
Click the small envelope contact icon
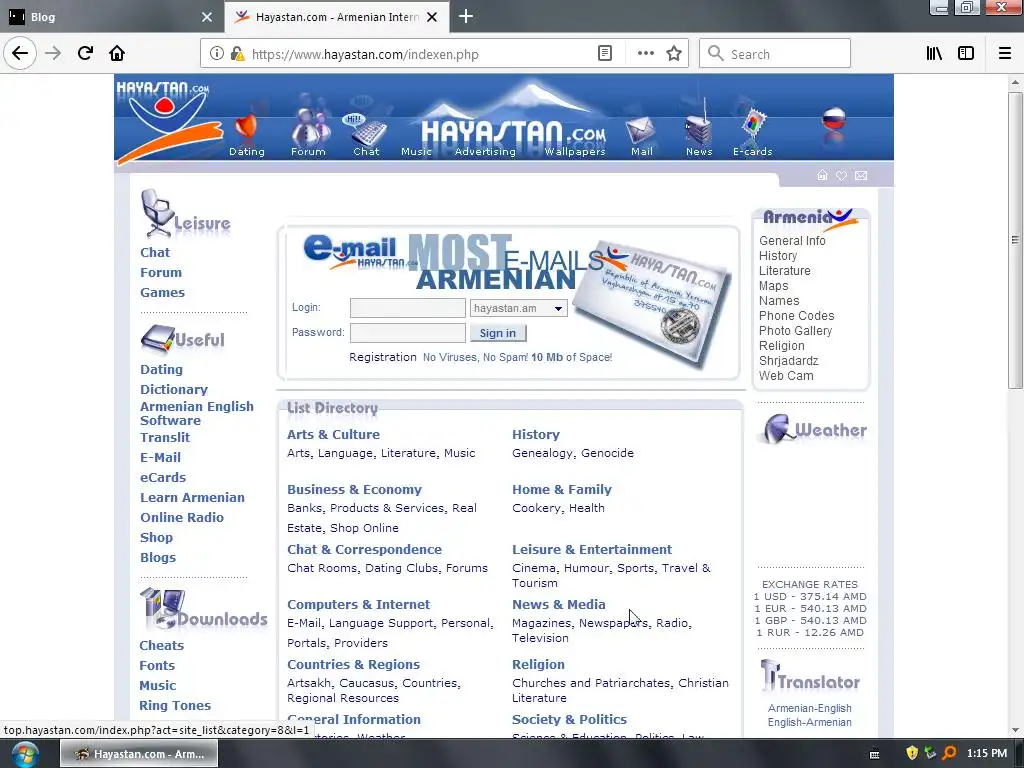(x=861, y=175)
